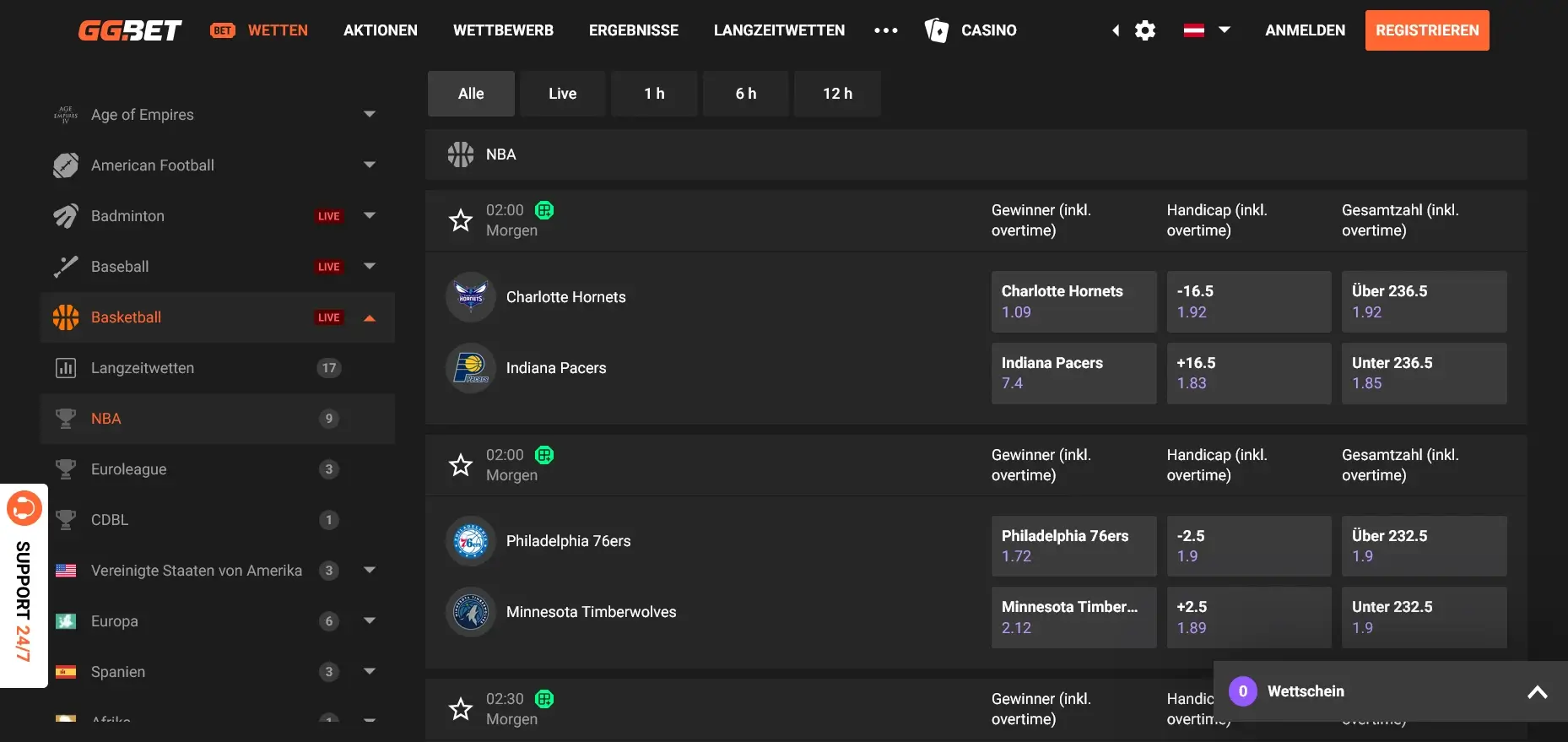Screen dimensions: 1568x742
Task: Open the SUPPORT 24/7 side tab
Action: tap(24, 586)
